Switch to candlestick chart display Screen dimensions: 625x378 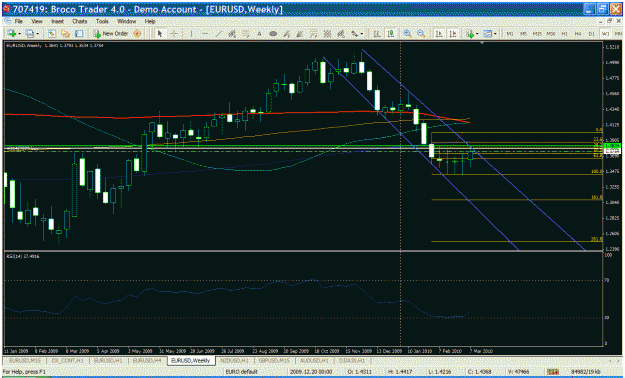[391, 34]
